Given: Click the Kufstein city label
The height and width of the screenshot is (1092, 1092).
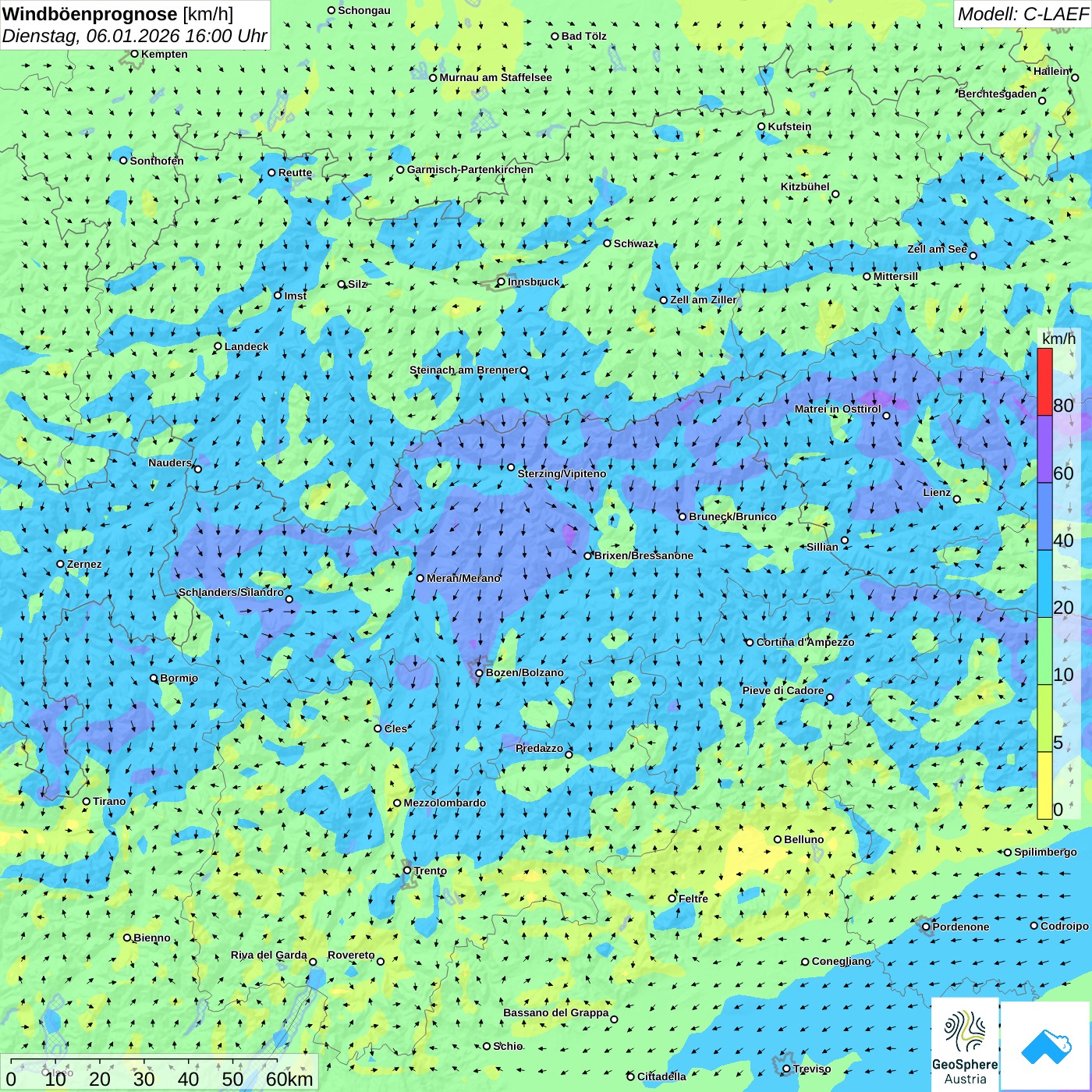Looking at the screenshot, I should [789, 126].
